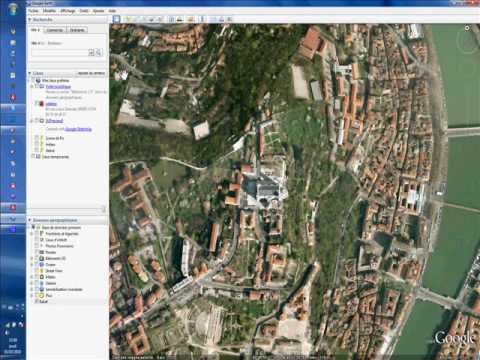Viewport: 480px width, 360px height.
Task: Click the taskbar clock
Action: [x=13, y=346]
